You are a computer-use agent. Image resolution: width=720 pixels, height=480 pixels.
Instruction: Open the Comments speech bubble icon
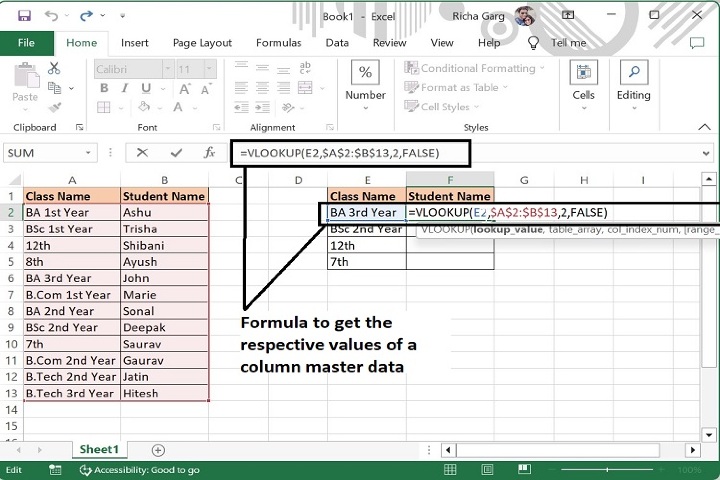pos(697,43)
